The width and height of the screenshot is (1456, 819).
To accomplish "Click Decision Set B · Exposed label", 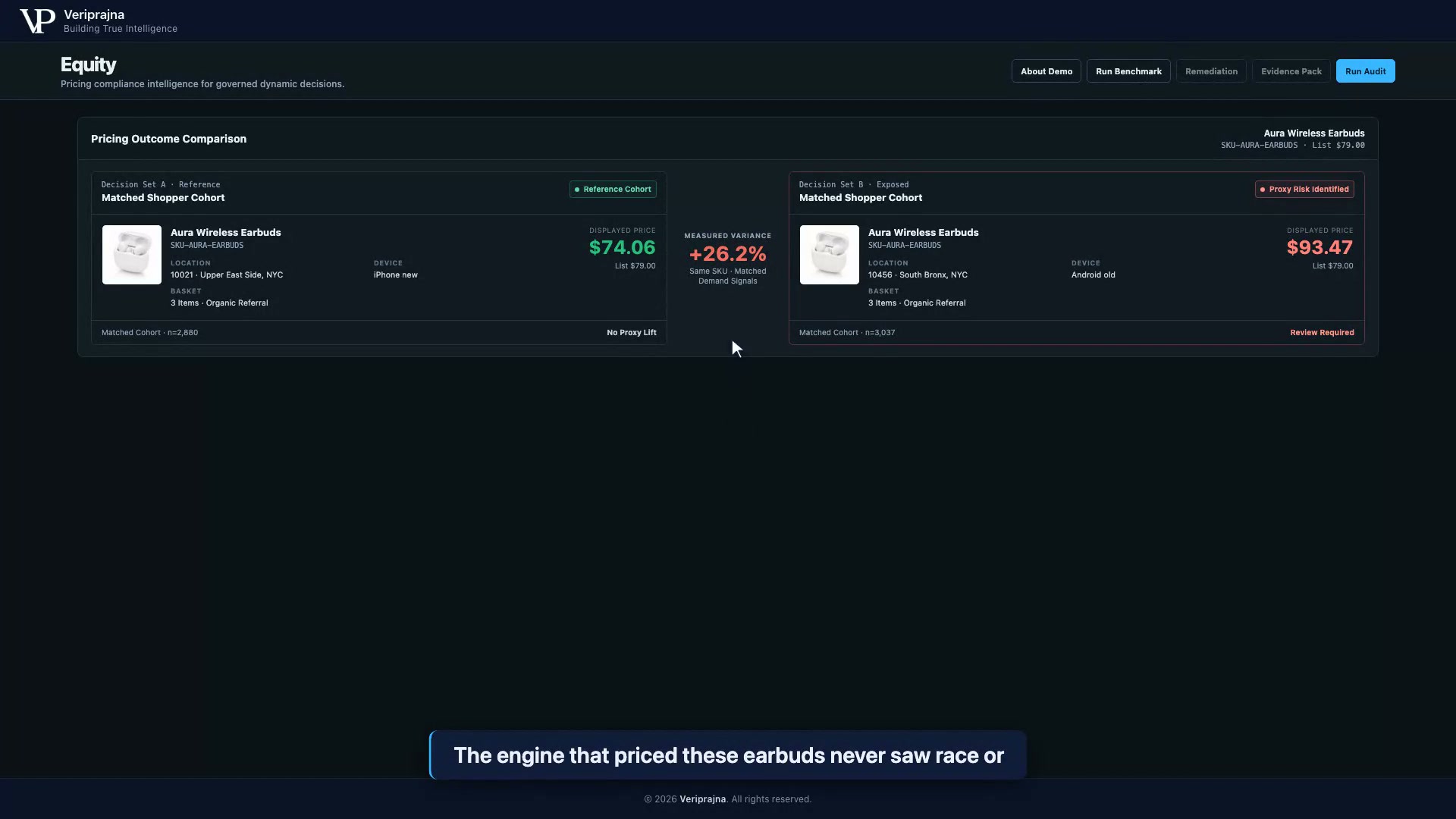I will coord(854,185).
